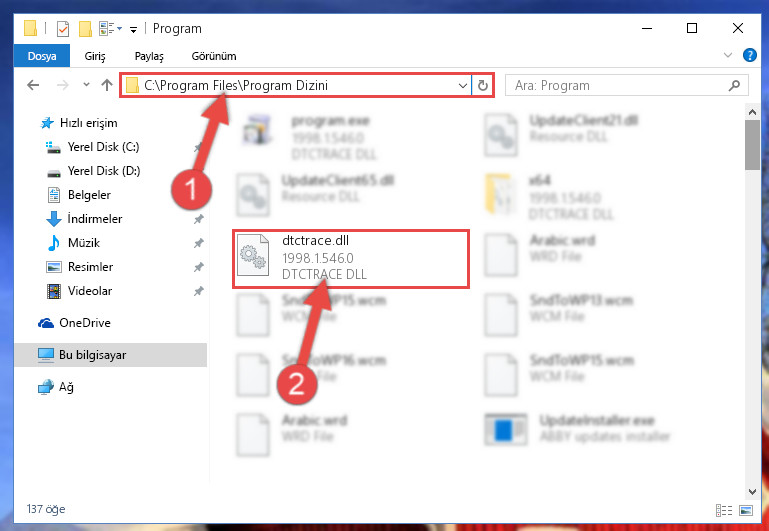Select the program.exe file
The width and height of the screenshot is (769, 531).
coord(310,137)
